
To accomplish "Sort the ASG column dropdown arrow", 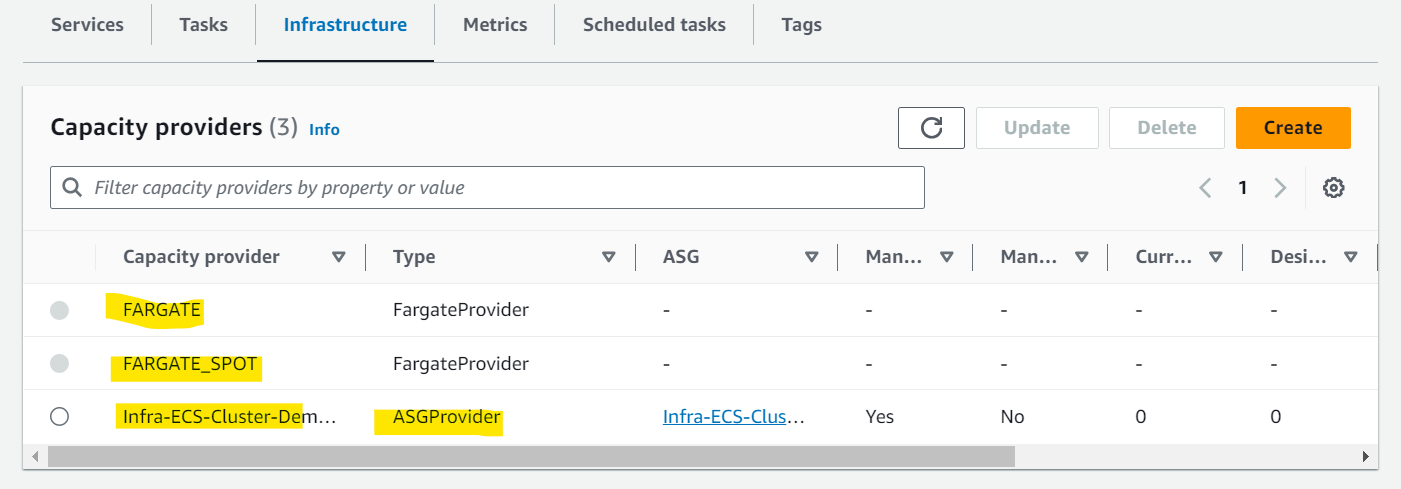I will point(811,257).
